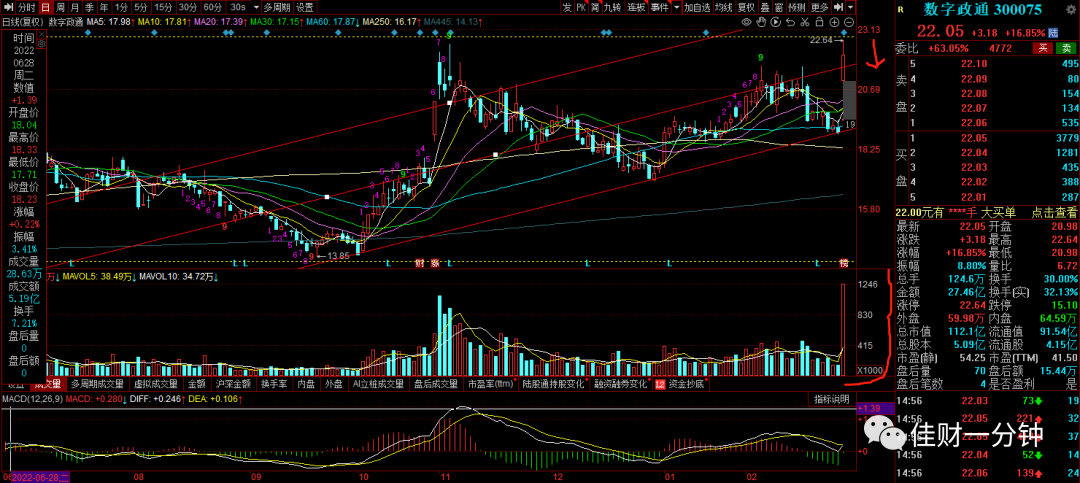Select AI立桩成交量 indicator tab
The image size is (1080, 483).
pyautogui.click(x=377, y=383)
